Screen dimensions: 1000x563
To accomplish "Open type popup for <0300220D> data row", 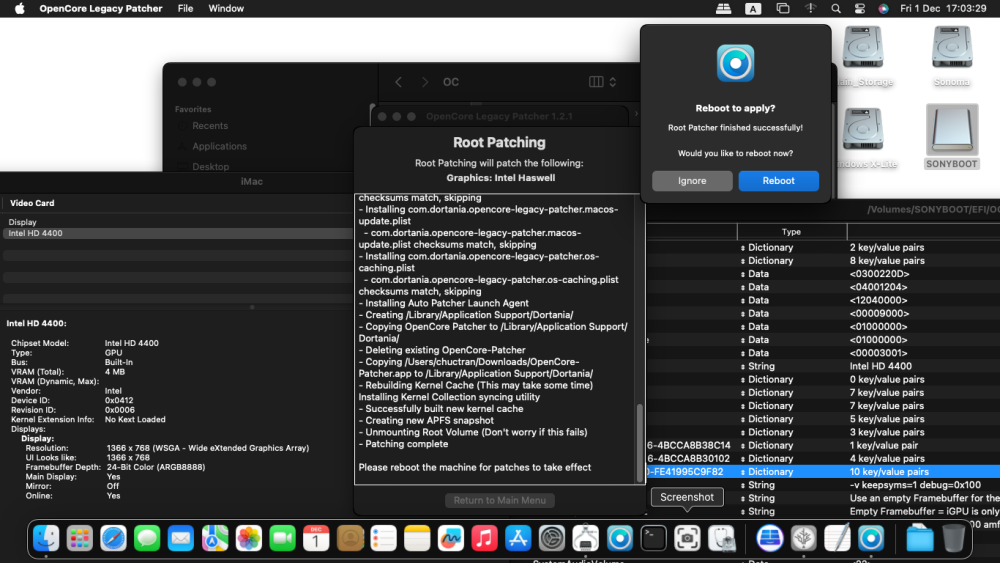I will (x=743, y=274).
